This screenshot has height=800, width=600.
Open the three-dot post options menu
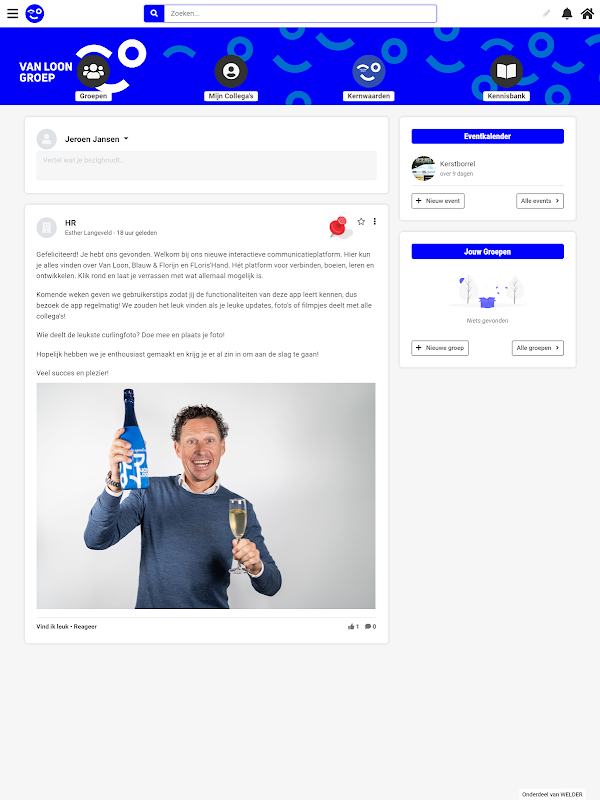pos(374,221)
